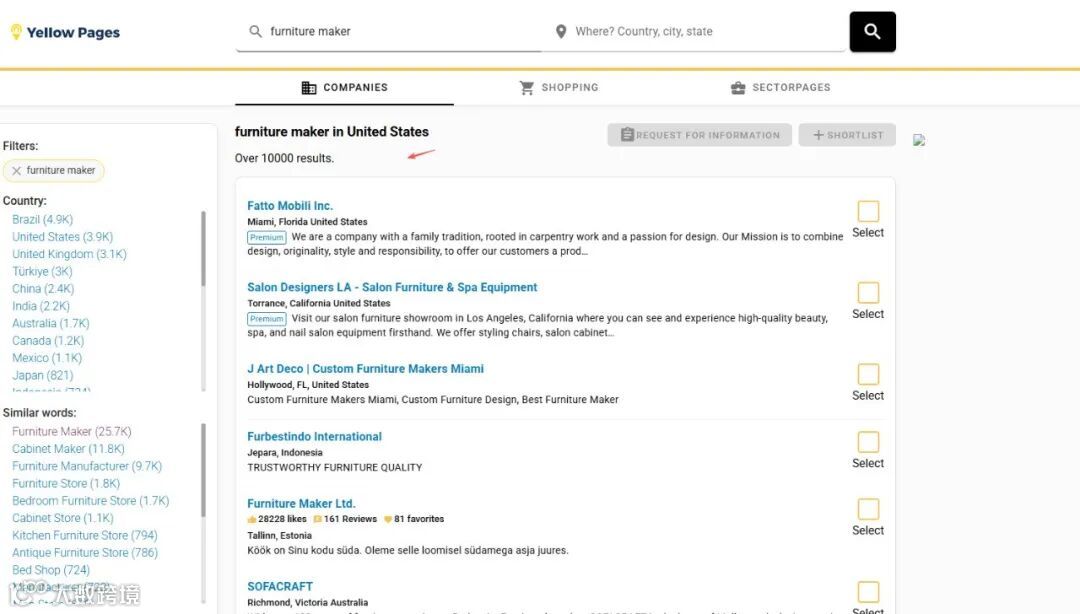
Task: Tick the Select checkbox for Salon Designers LA
Action: tap(868, 292)
